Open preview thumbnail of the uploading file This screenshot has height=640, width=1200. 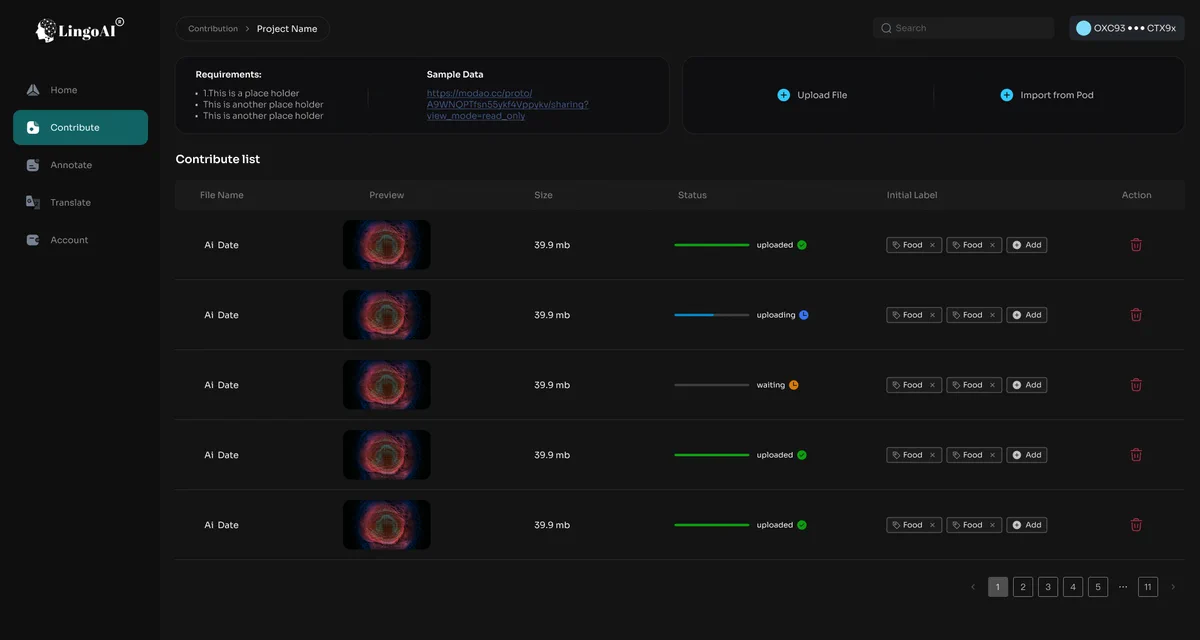pos(387,315)
